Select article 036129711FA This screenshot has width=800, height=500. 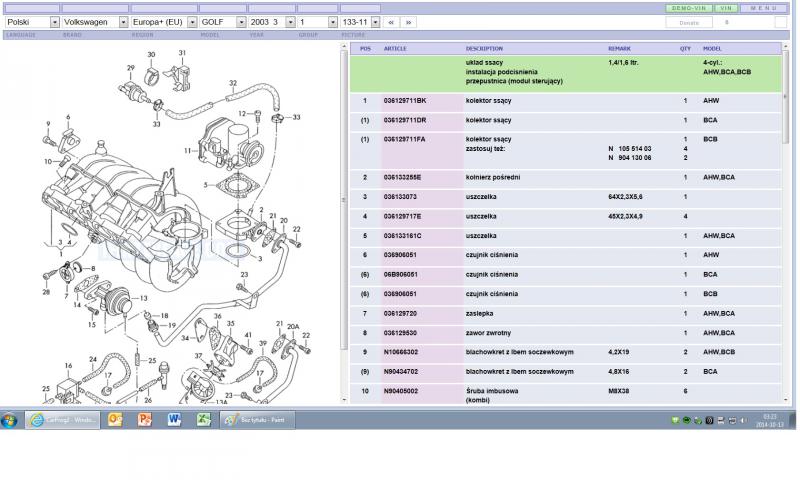tap(404, 139)
